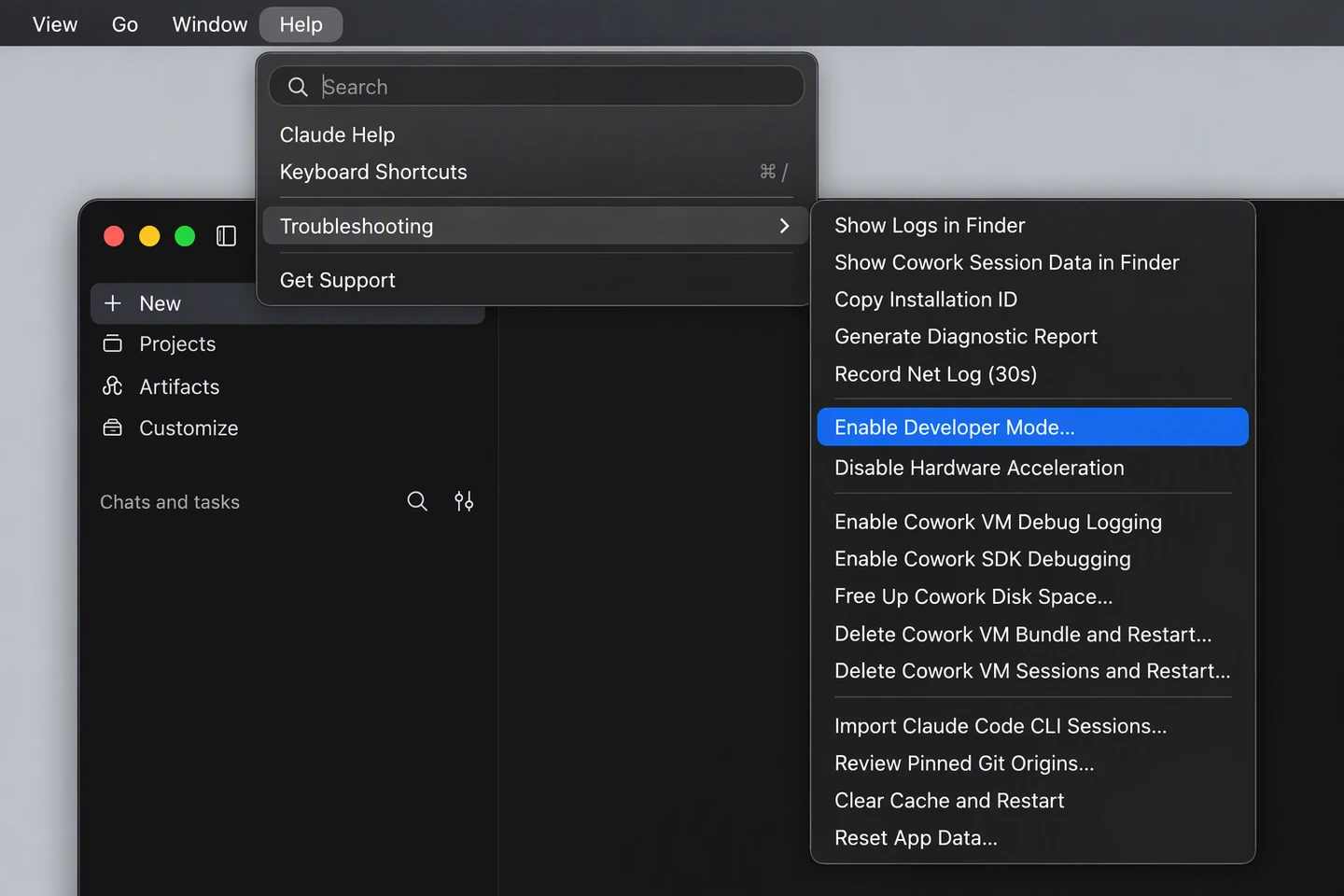The height and width of the screenshot is (896, 1344).
Task: Choose Delete Cowork VM Sessions and Restart...
Action: click(1032, 671)
